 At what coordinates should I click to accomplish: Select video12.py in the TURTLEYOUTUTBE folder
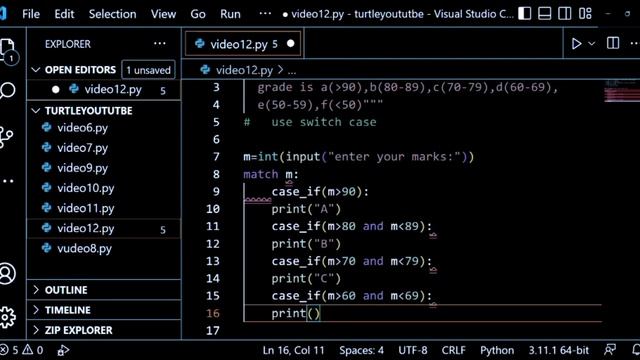click(x=104, y=228)
